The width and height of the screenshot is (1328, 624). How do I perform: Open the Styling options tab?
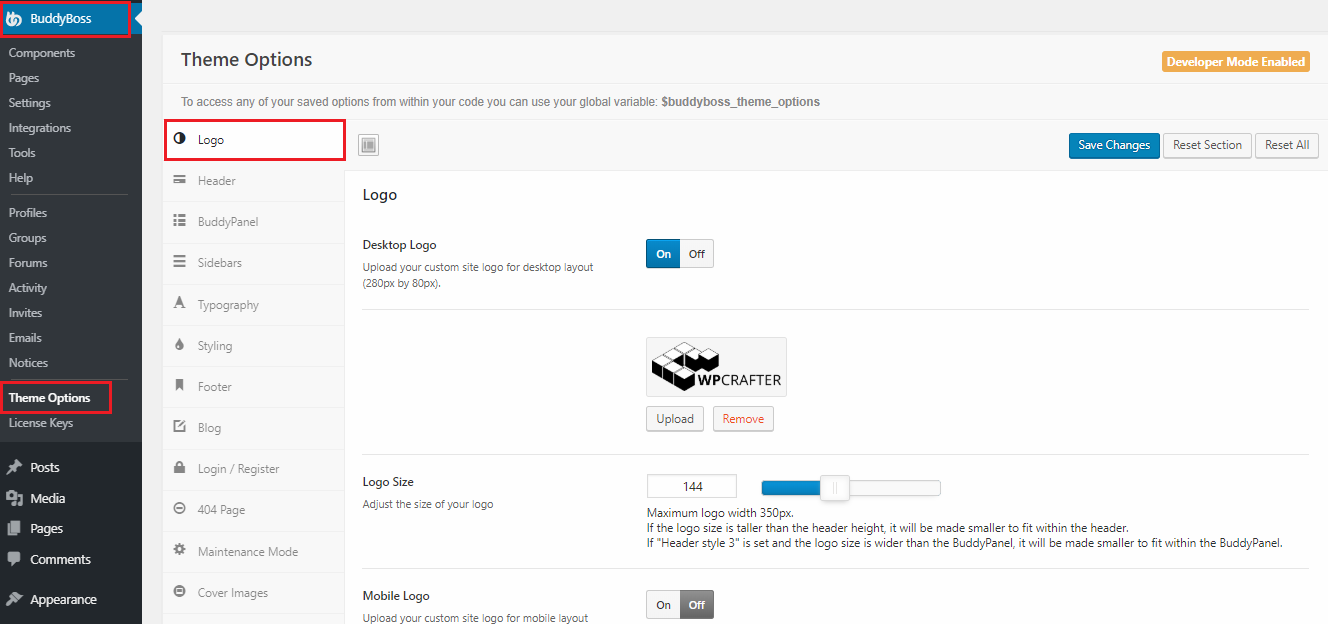tap(254, 346)
